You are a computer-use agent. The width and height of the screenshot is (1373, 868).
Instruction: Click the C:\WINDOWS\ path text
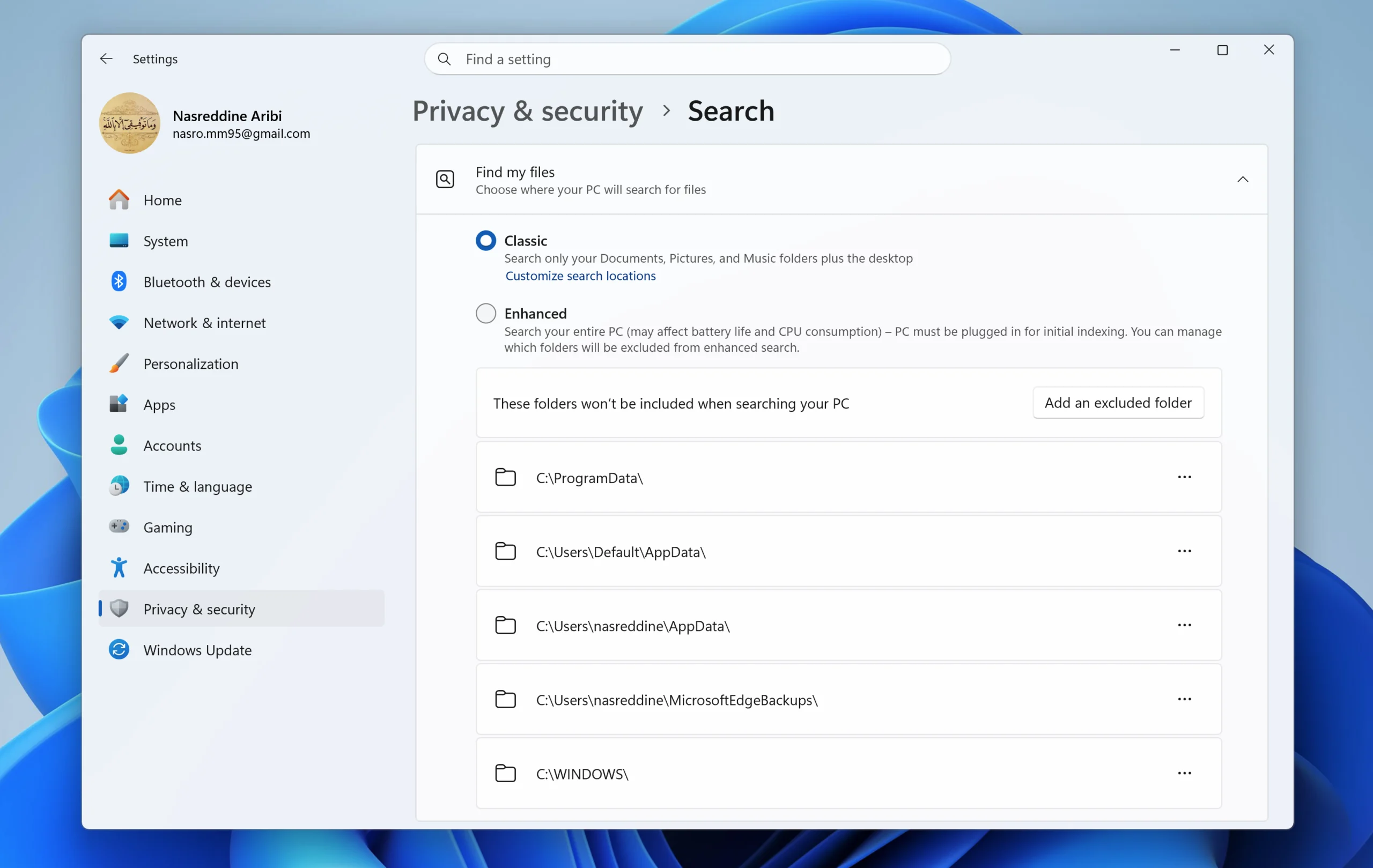pos(581,775)
